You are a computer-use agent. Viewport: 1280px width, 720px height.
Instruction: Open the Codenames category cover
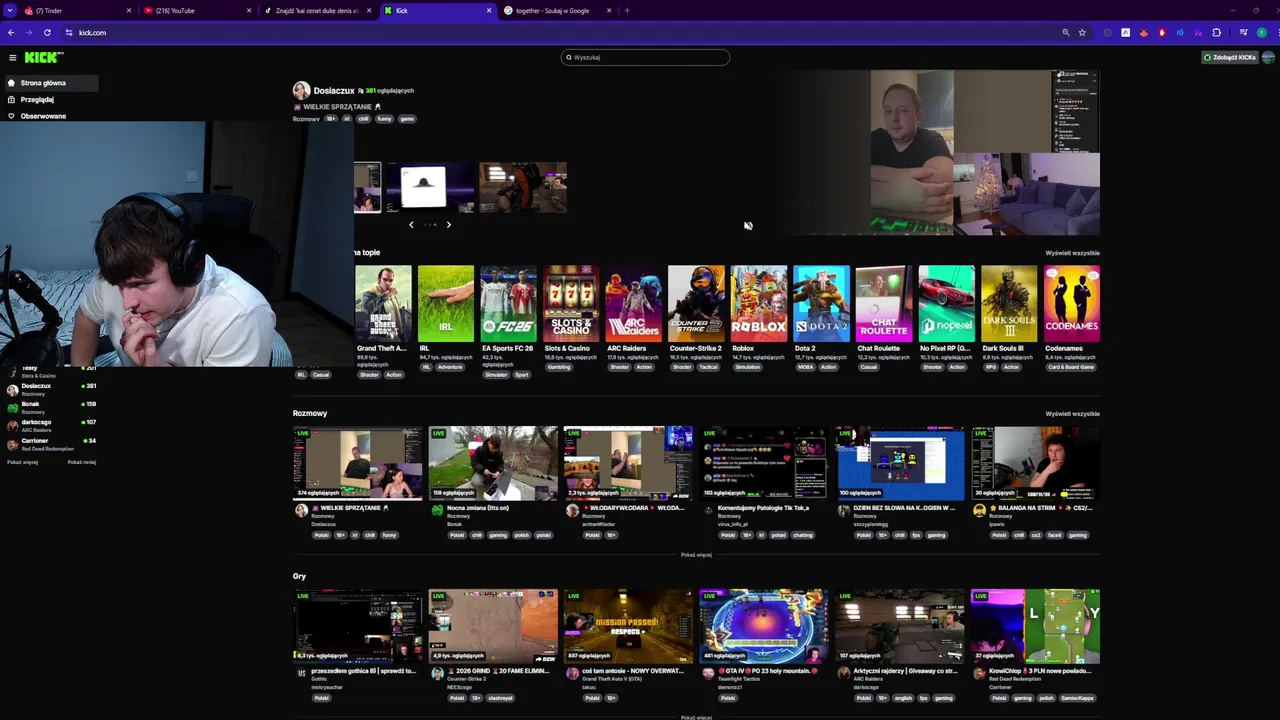point(1072,304)
